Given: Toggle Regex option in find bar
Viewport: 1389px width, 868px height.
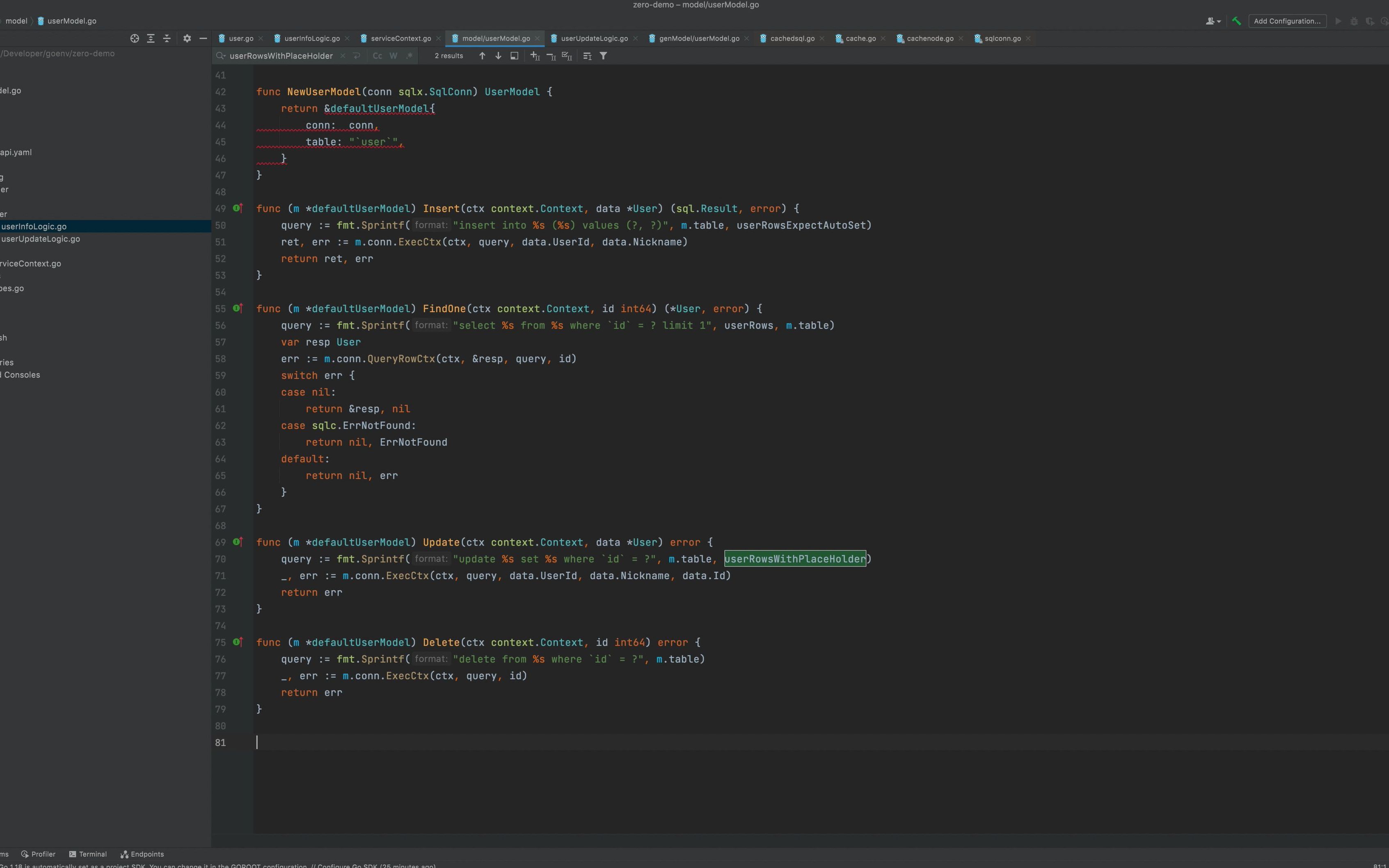Looking at the screenshot, I should point(409,56).
